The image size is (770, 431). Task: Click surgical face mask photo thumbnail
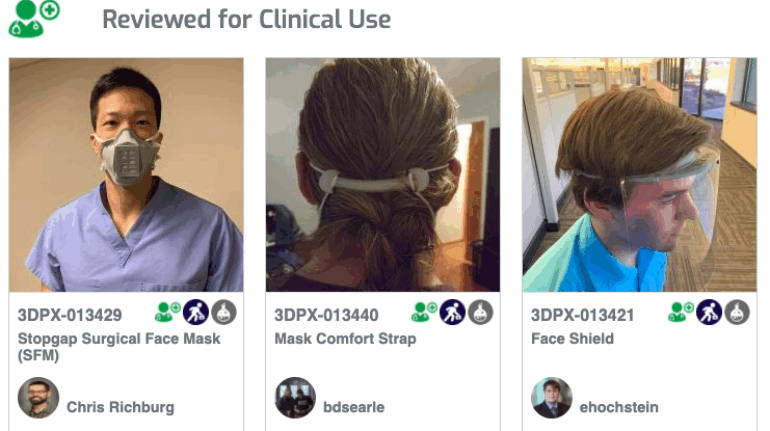coord(126,175)
